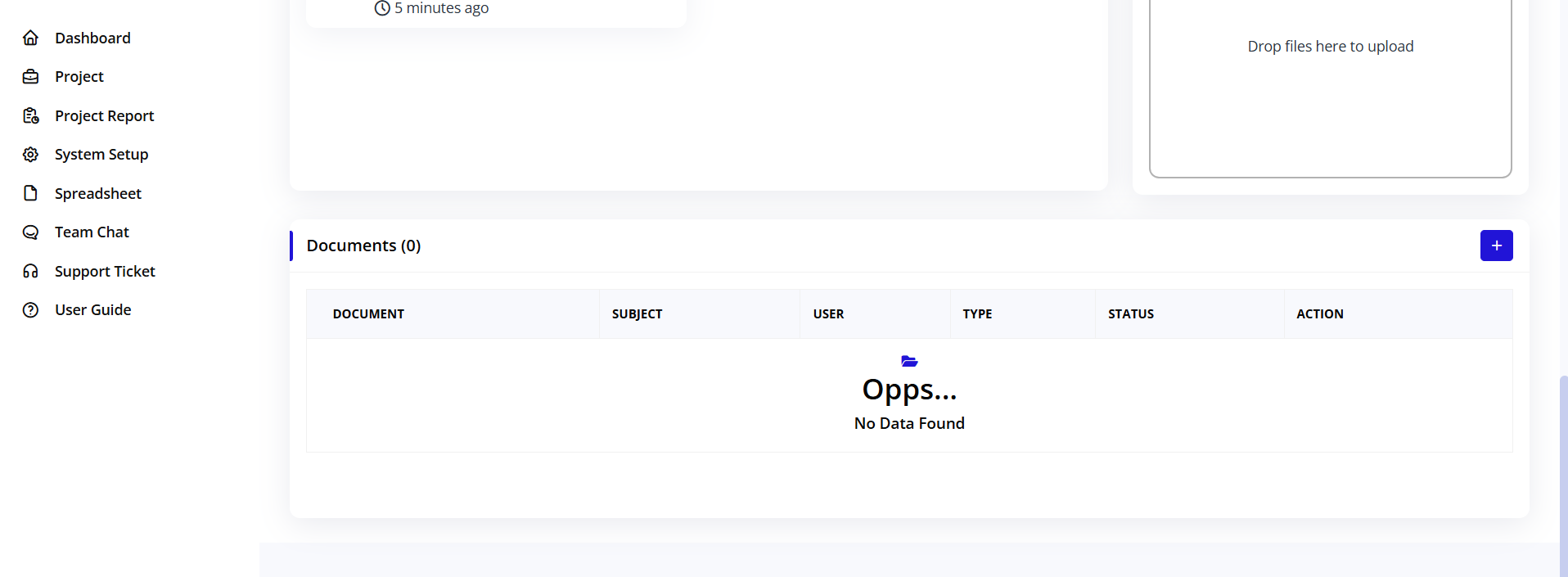Click the Team Chat bubble icon
The height and width of the screenshot is (577, 1568).
(x=30, y=232)
